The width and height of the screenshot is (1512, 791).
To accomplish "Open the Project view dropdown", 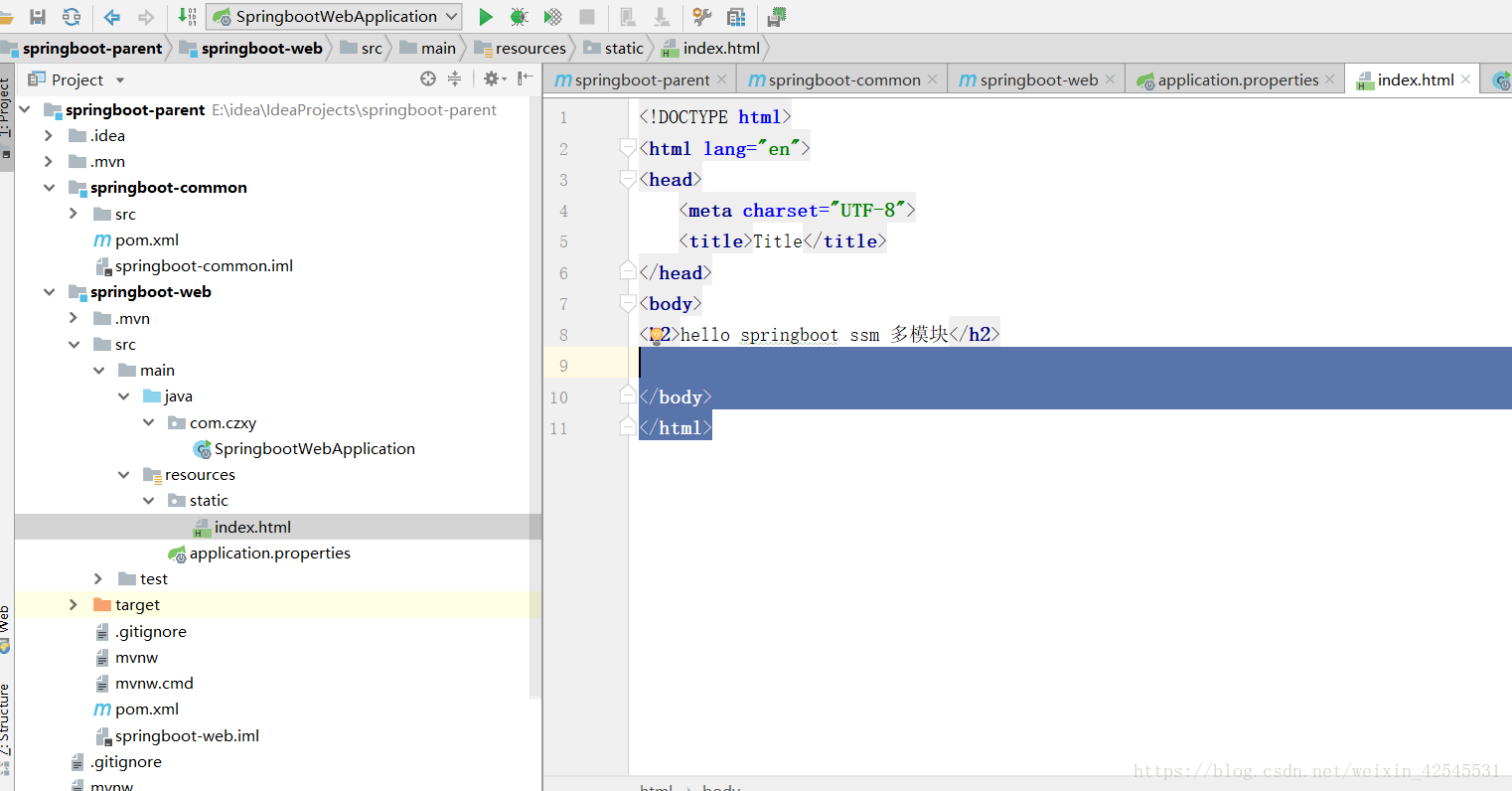I will 120,79.
